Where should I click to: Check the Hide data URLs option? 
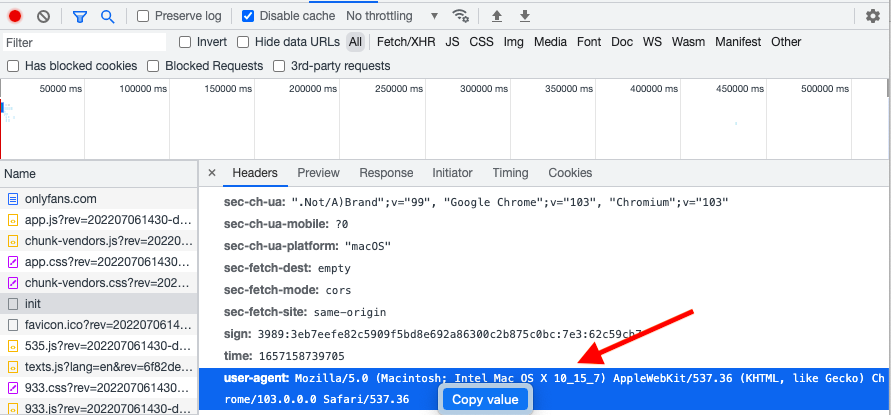point(244,42)
